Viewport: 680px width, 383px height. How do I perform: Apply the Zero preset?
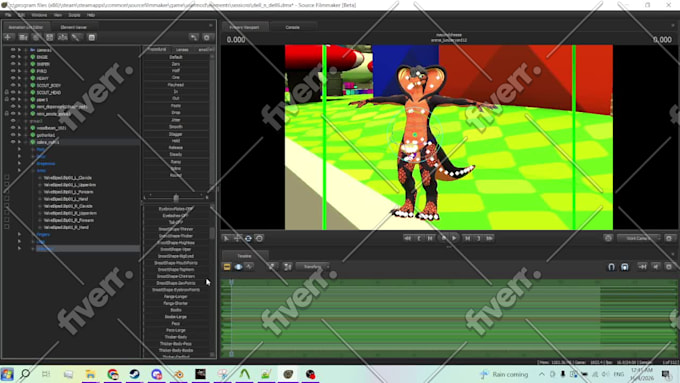[176, 64]
